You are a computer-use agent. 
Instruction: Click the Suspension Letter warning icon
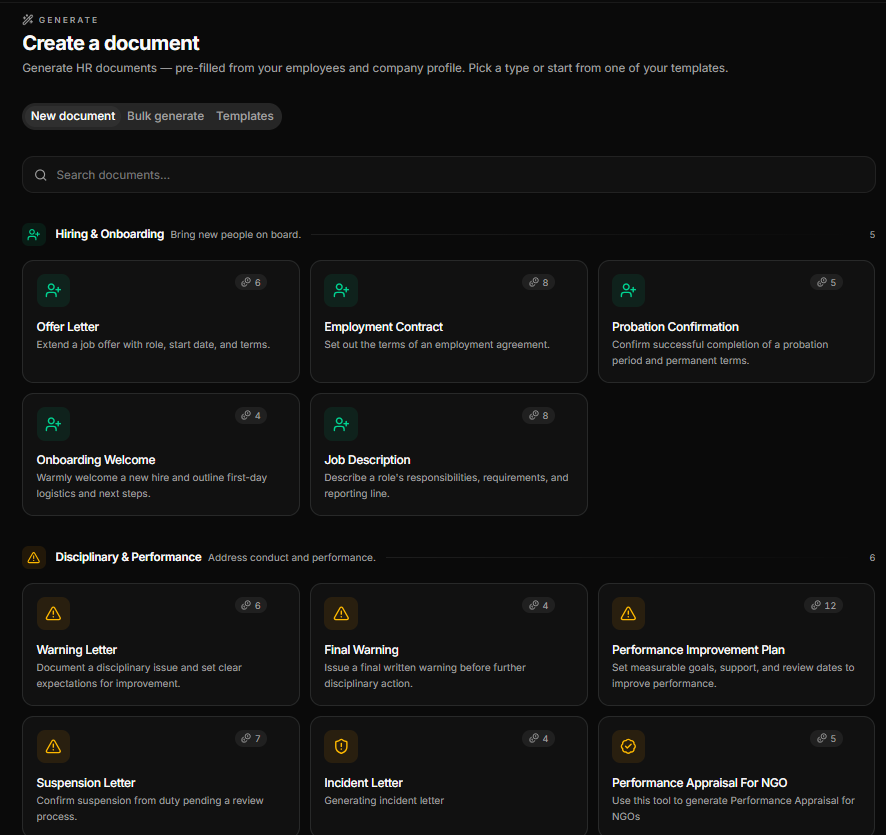(x=53, y=747)
